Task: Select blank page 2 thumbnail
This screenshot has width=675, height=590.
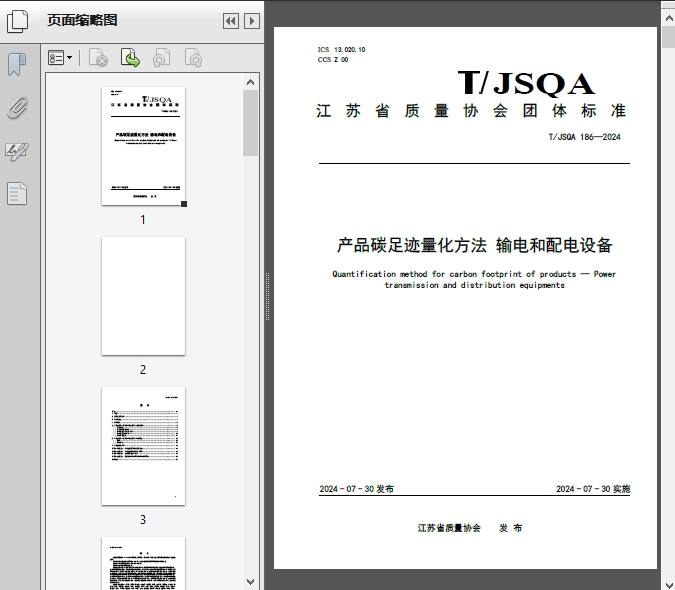Action: [143, 296]
